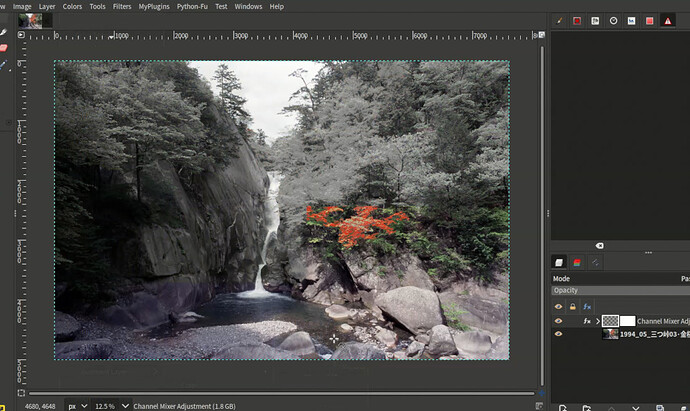Open the layer Mode dropdown

pyautogui.click(x=620, y=279)
